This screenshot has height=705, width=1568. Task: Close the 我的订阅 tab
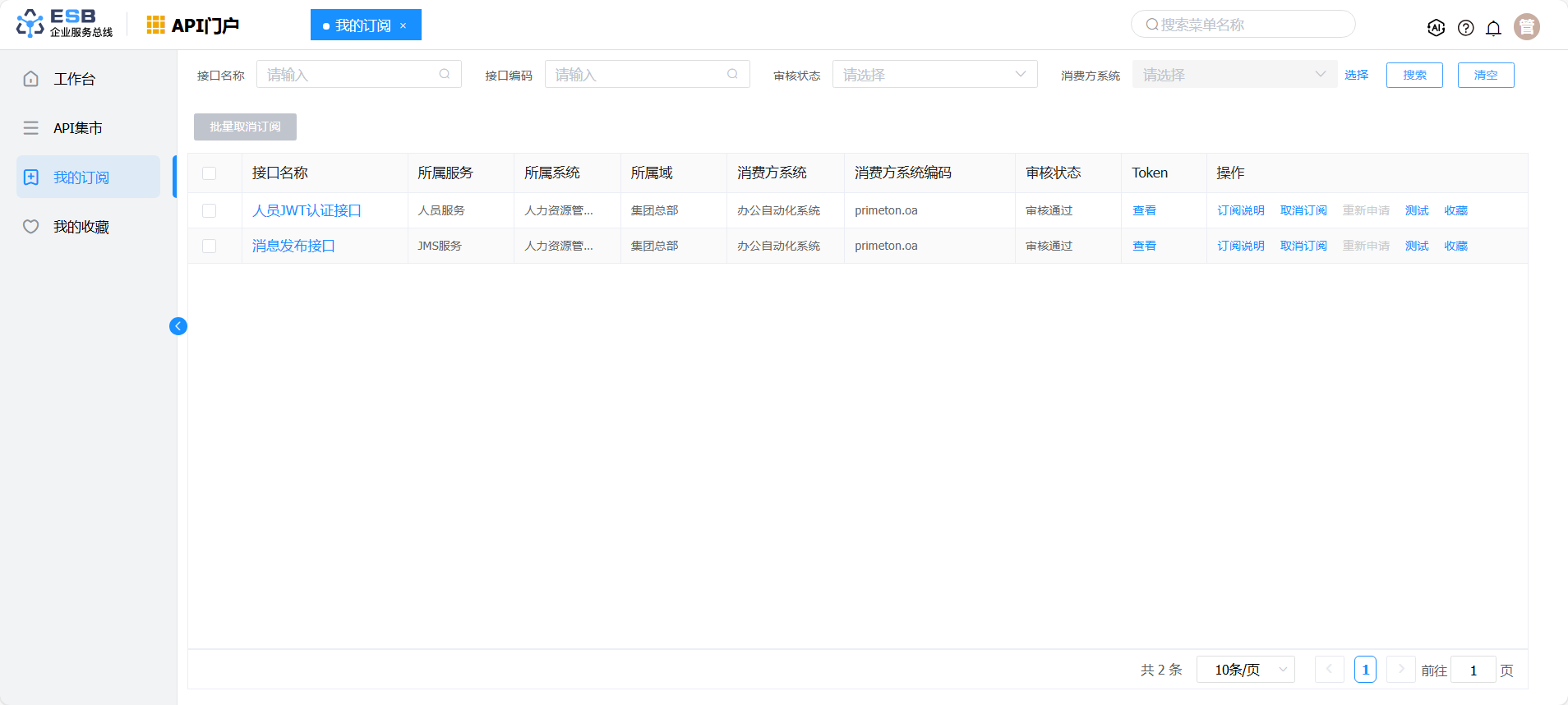404,25
